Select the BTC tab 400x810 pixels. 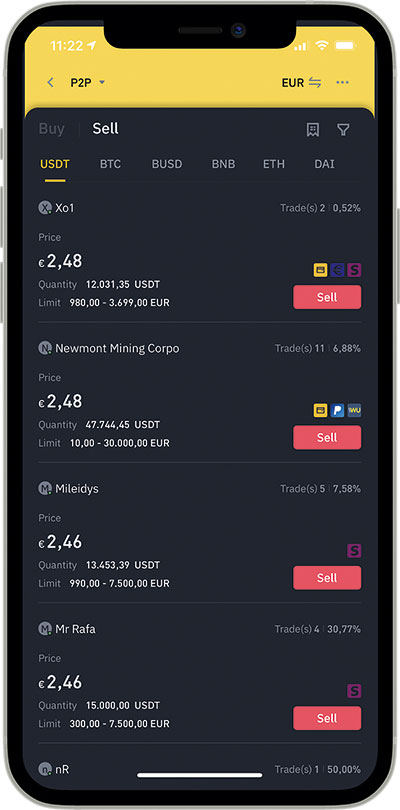110,164
